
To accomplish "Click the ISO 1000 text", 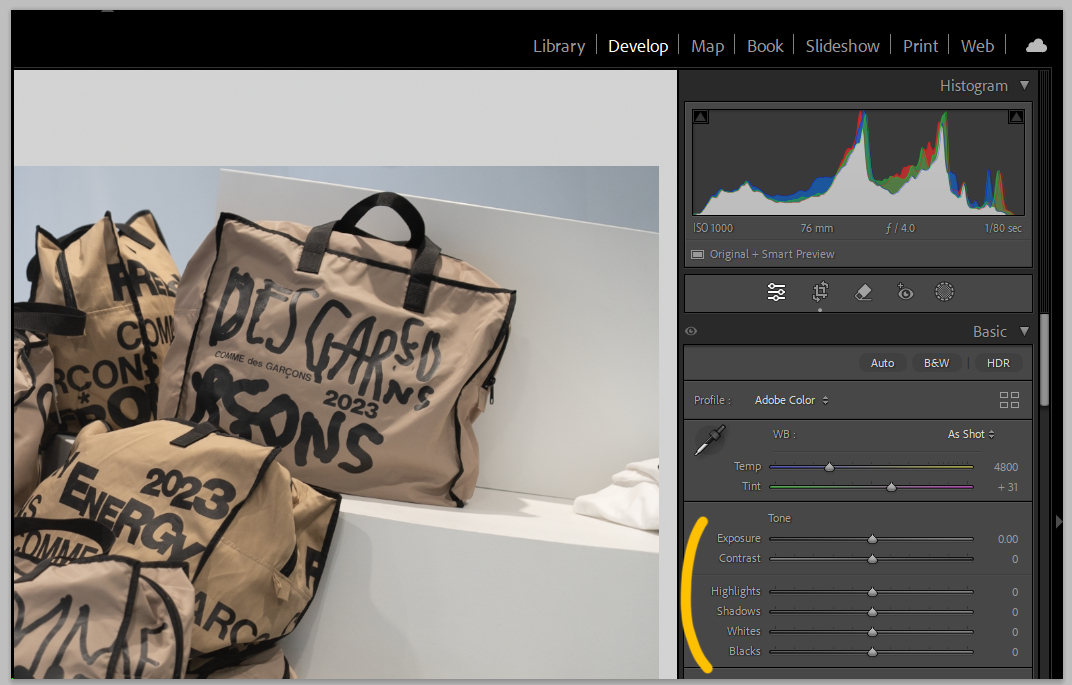I will [x=712, y=228].
